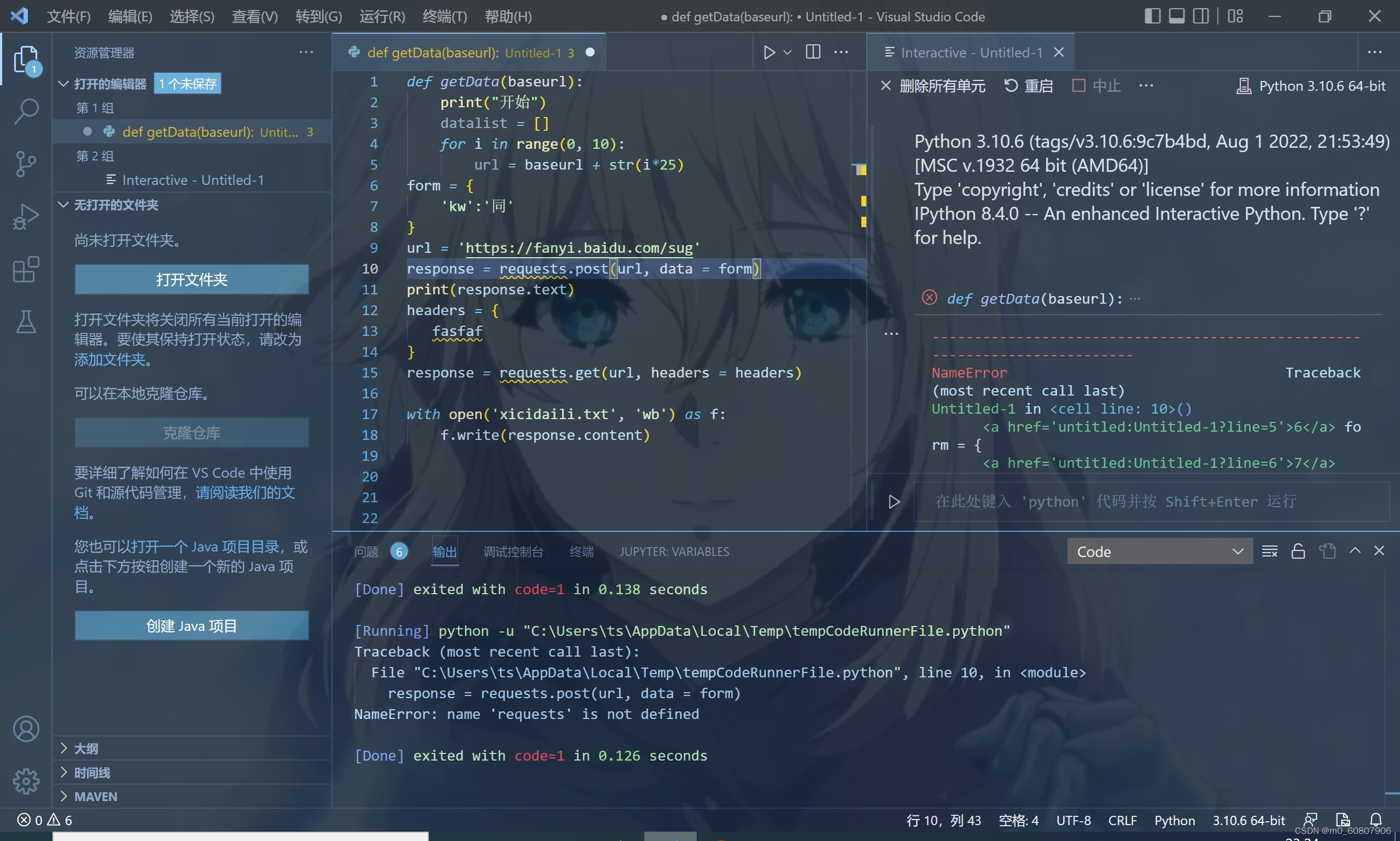Screen dimensions: 1400x841
Task: Toggle primary sidebar visibility in title bar
Action: click(1152, 16)
